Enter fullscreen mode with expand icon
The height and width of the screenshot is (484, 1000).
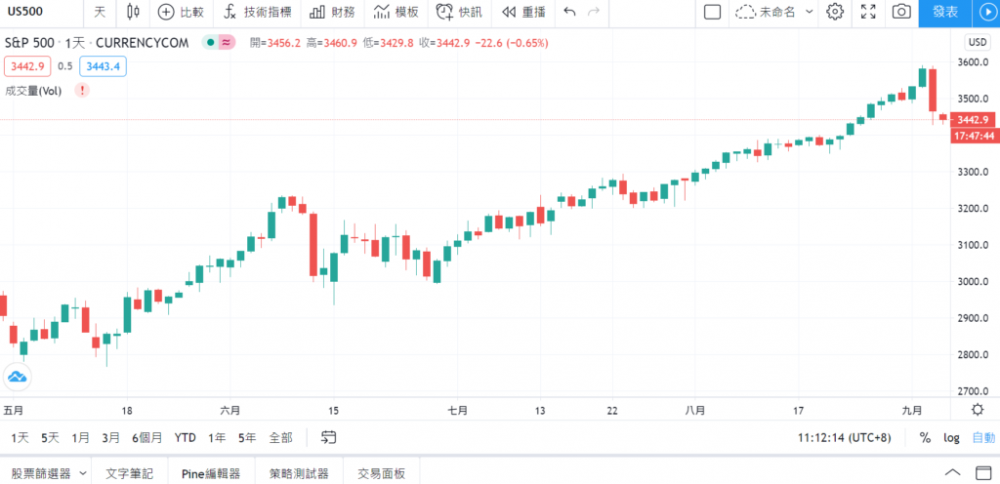coord(868,11)
